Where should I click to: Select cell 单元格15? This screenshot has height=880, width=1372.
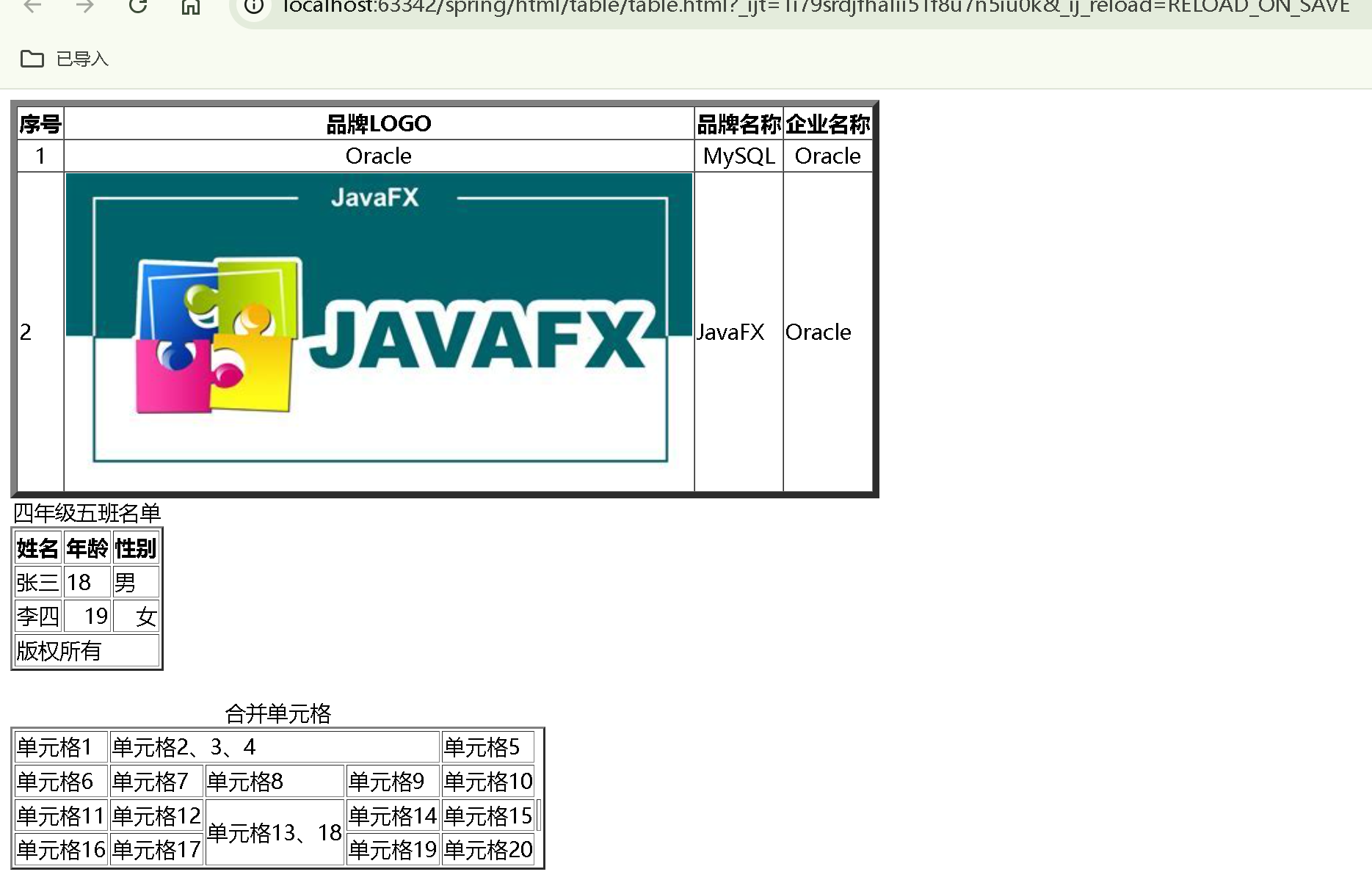tap(487, 815)
